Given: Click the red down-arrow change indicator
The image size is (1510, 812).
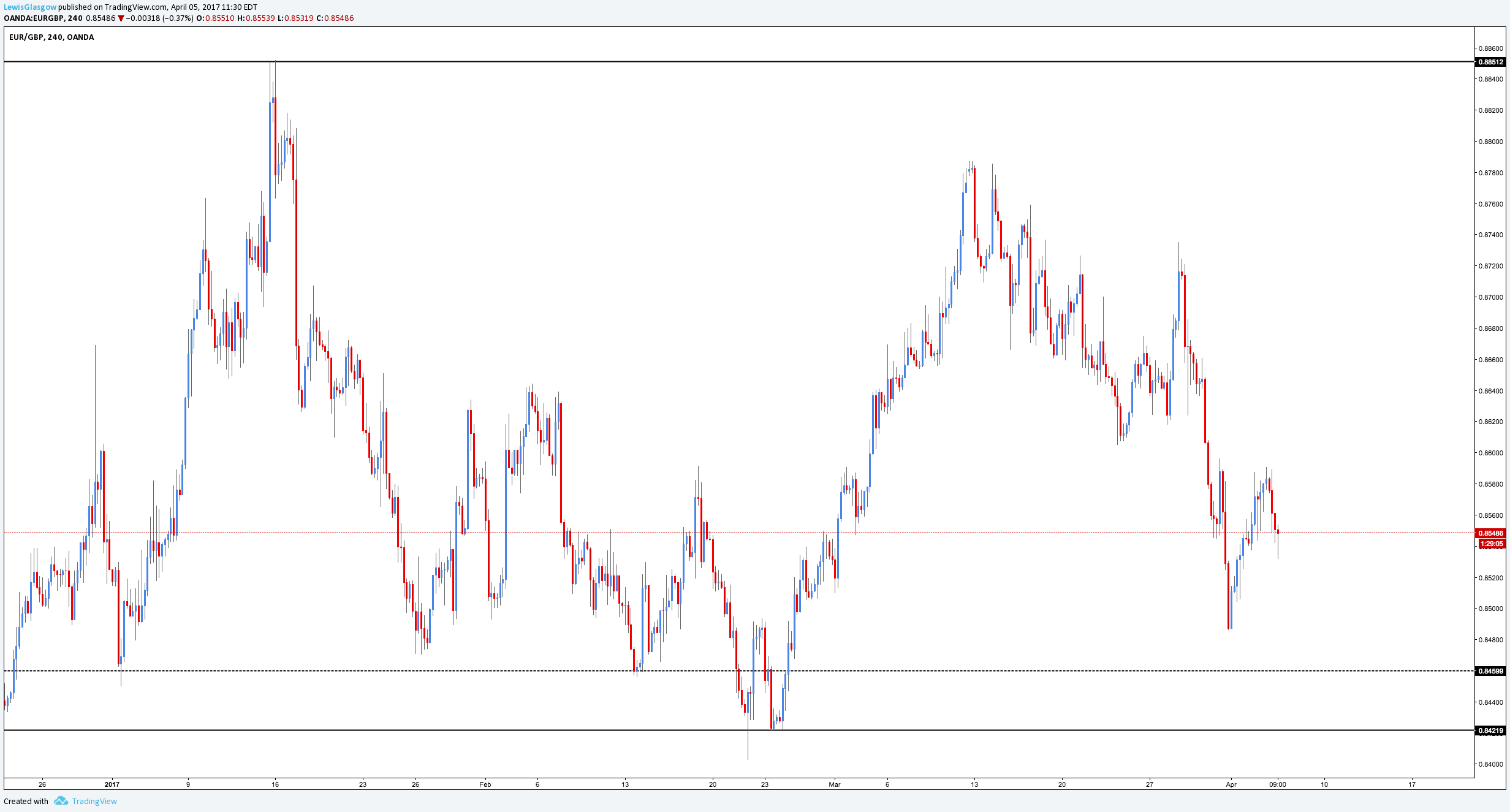Looking at the screenshot, I should point(121,18).
